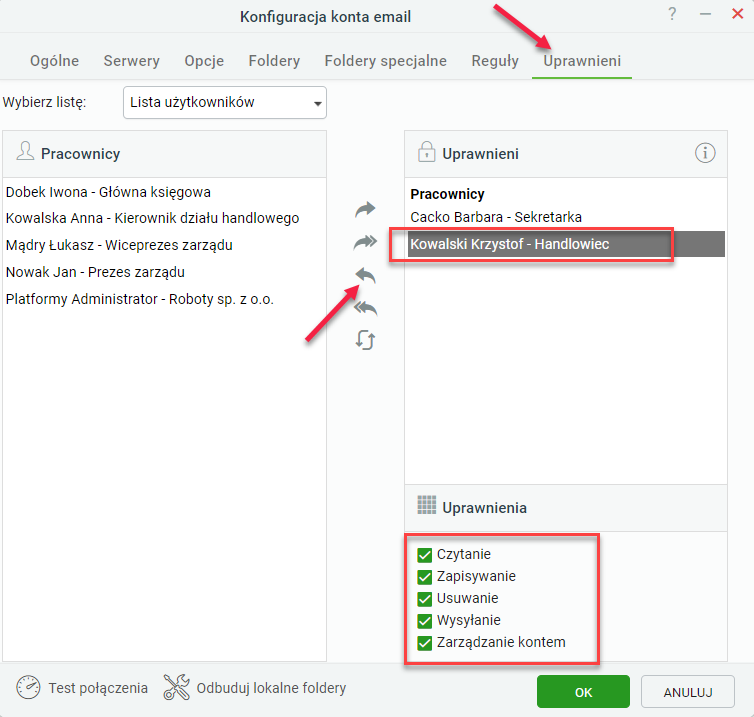
Task: Go to the Opcje tab
Action: (x=204, y=61)
